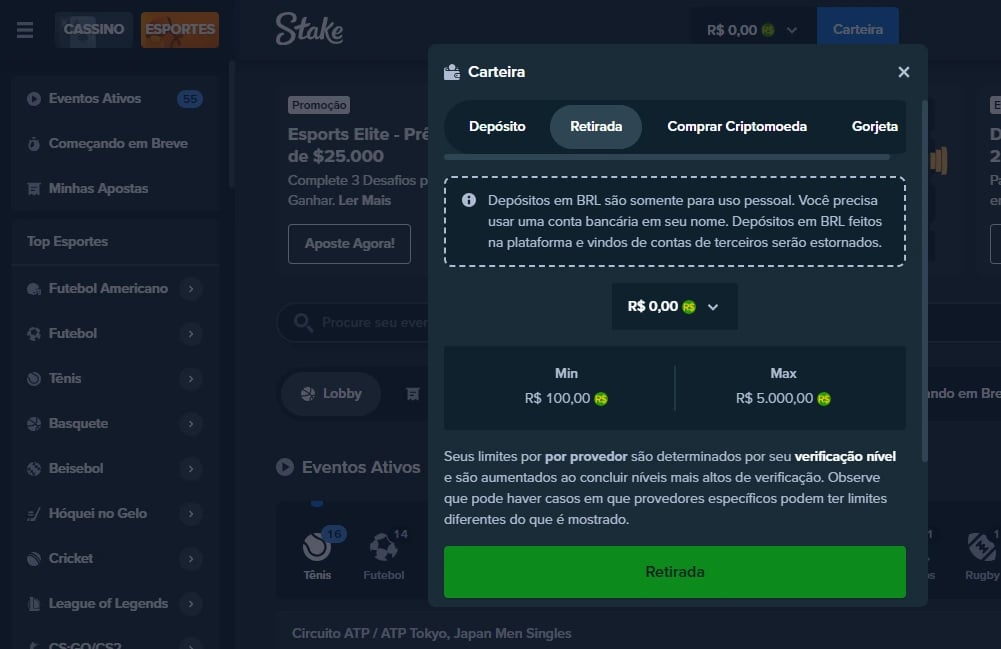Viewport: 1001px width, 649px height.
Task: Click the wallet icon beside Carteira title
Action: point(452,72)
